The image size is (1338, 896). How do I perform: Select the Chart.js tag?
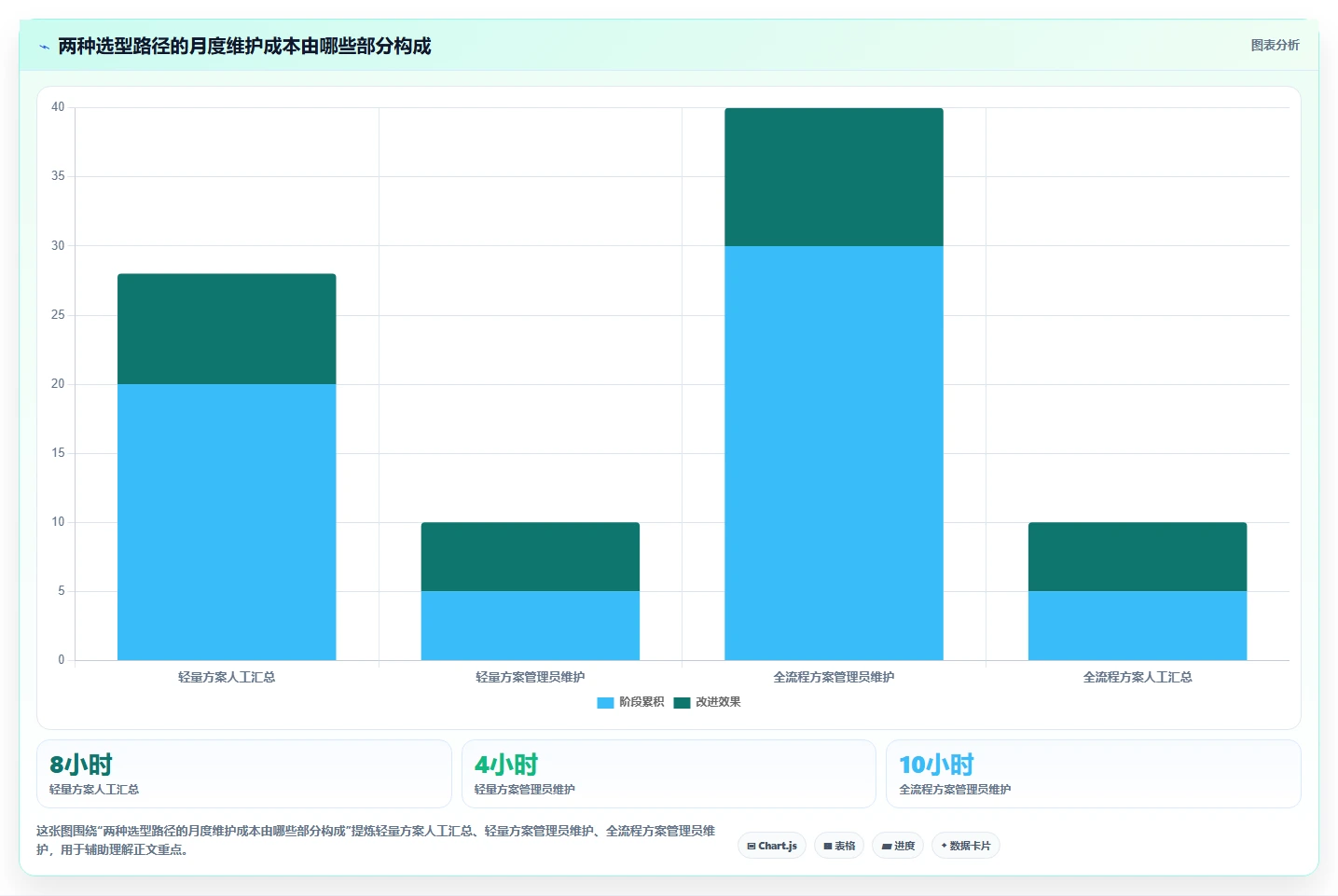pyautogui.click(x=772, y=846)
